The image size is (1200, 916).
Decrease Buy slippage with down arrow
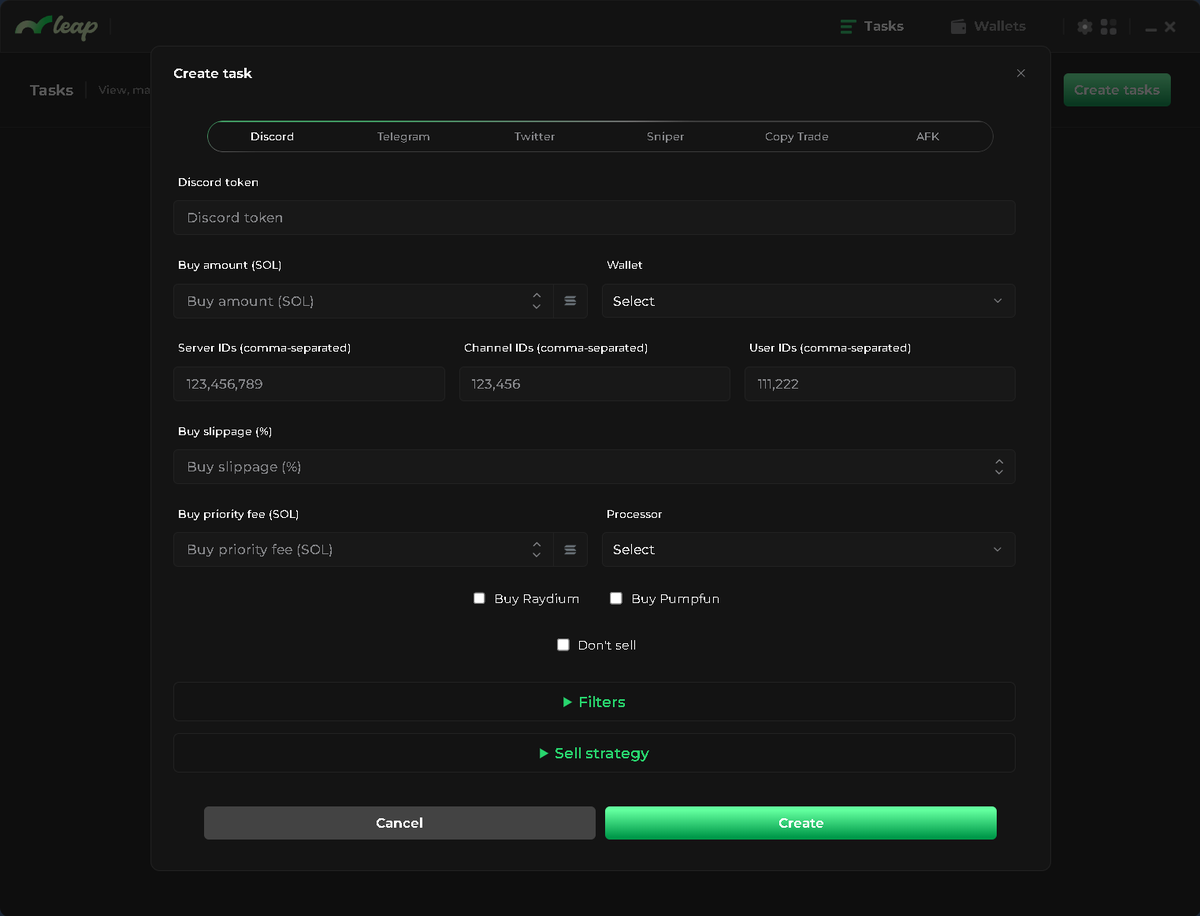coord(999,473)
